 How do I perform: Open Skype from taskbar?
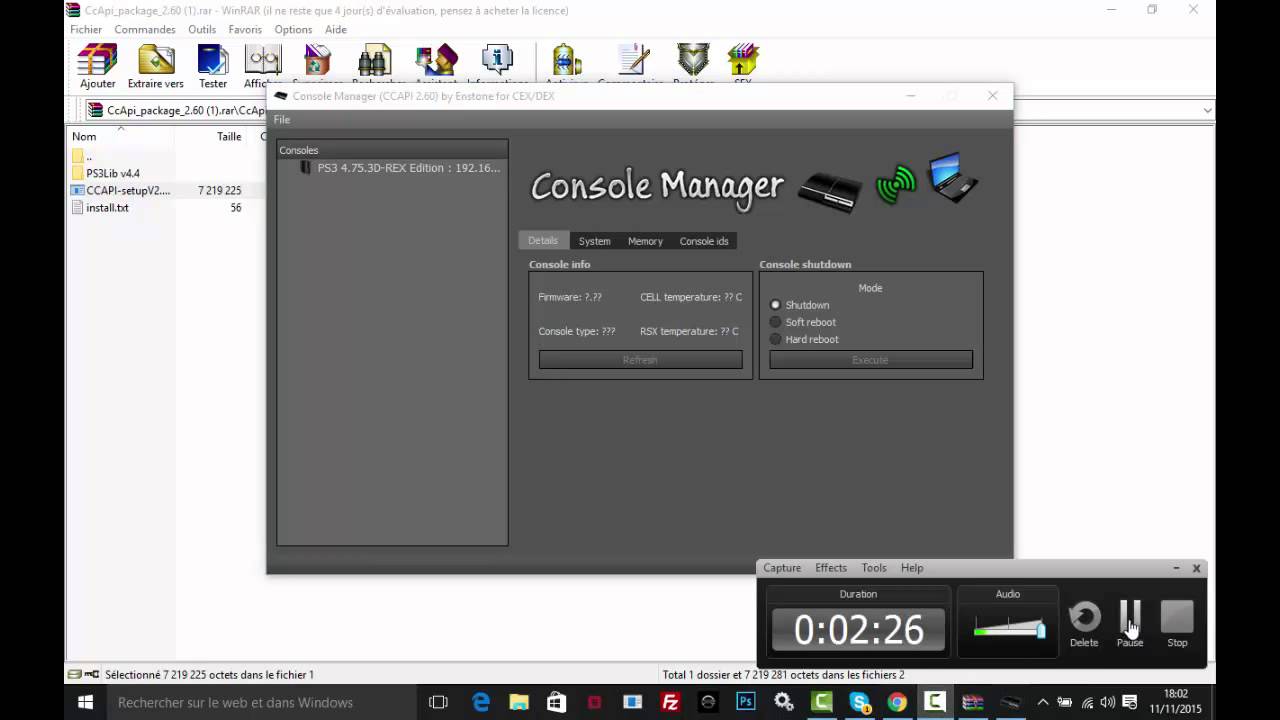tap(859, 702)
